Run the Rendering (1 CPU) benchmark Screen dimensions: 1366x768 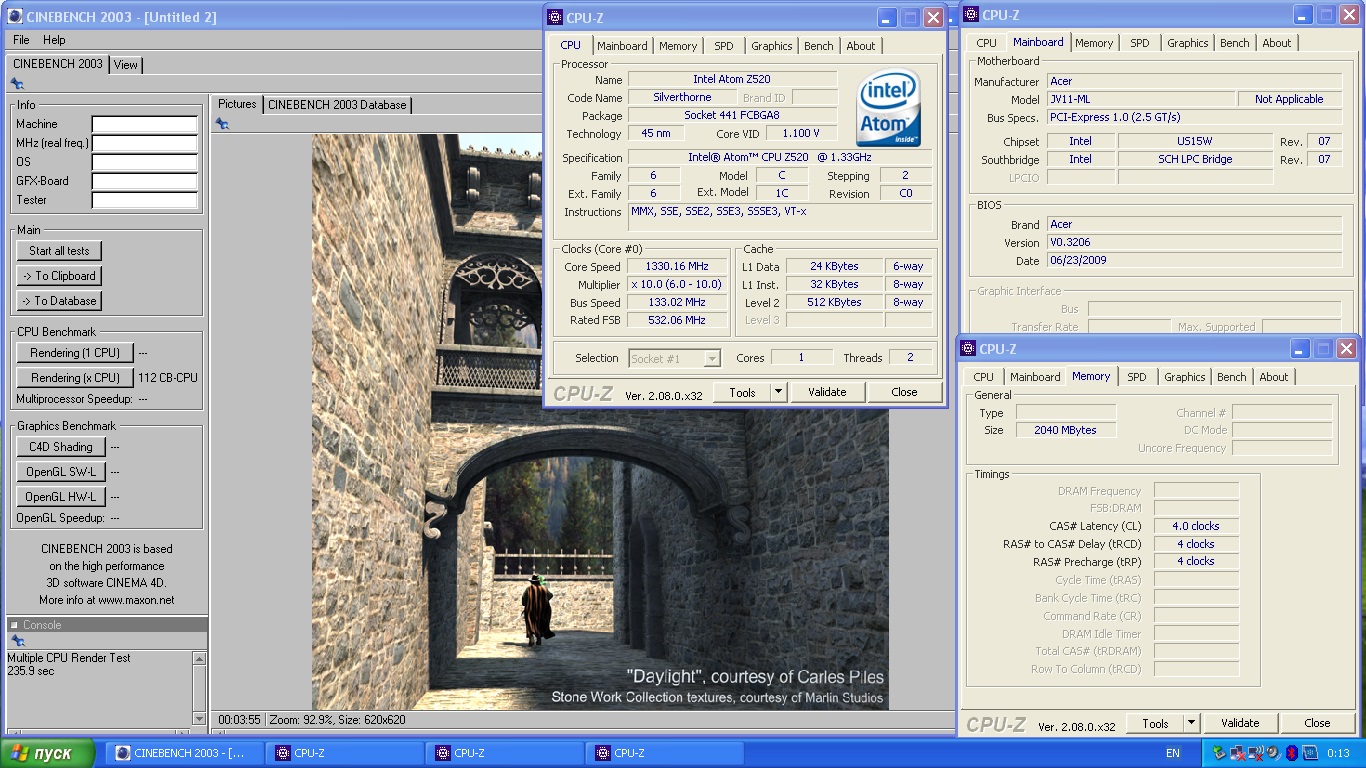75,353
